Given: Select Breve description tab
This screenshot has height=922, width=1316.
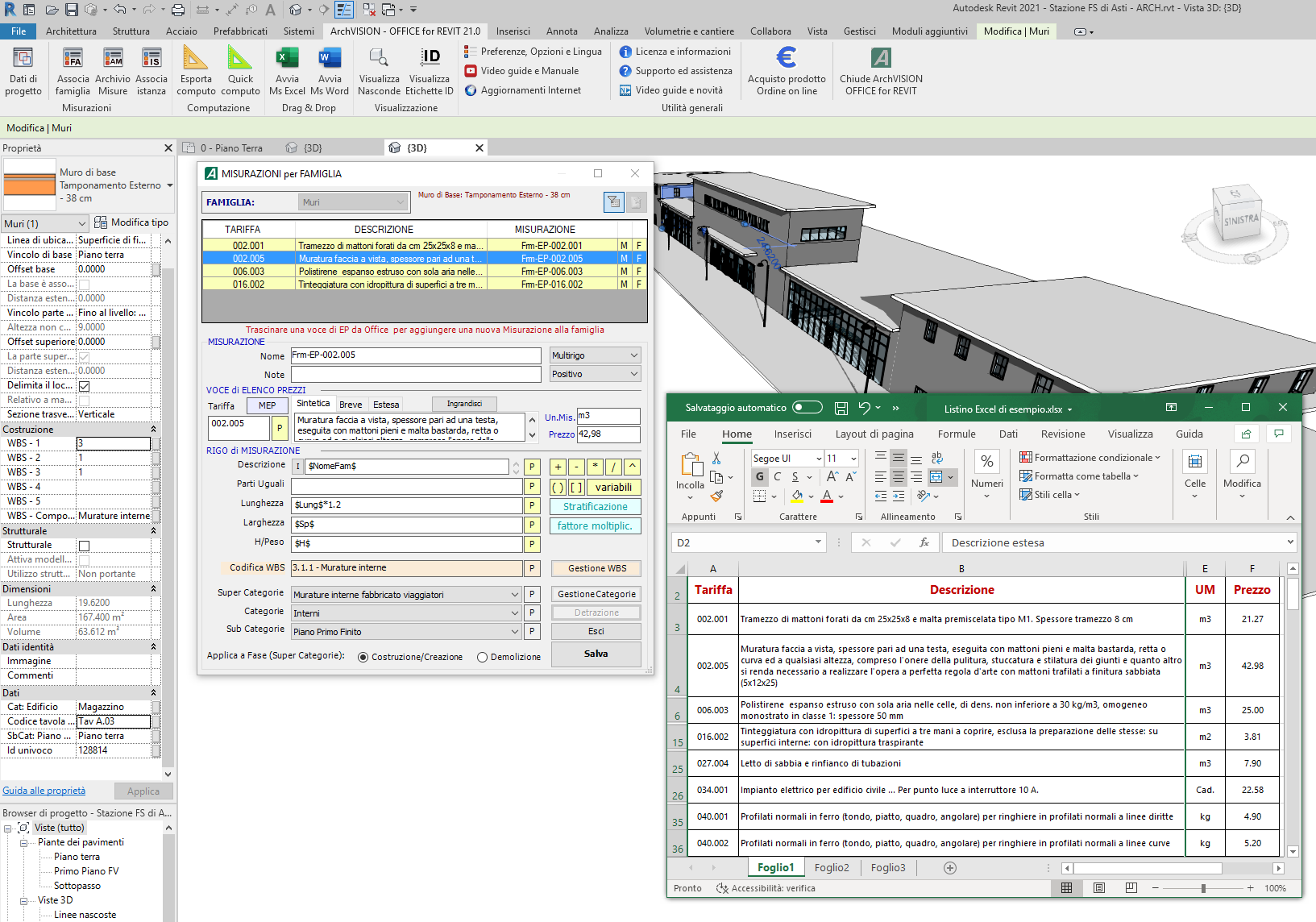Looking at the screenshot, I should pyautogui.click(x=351, y=405).
